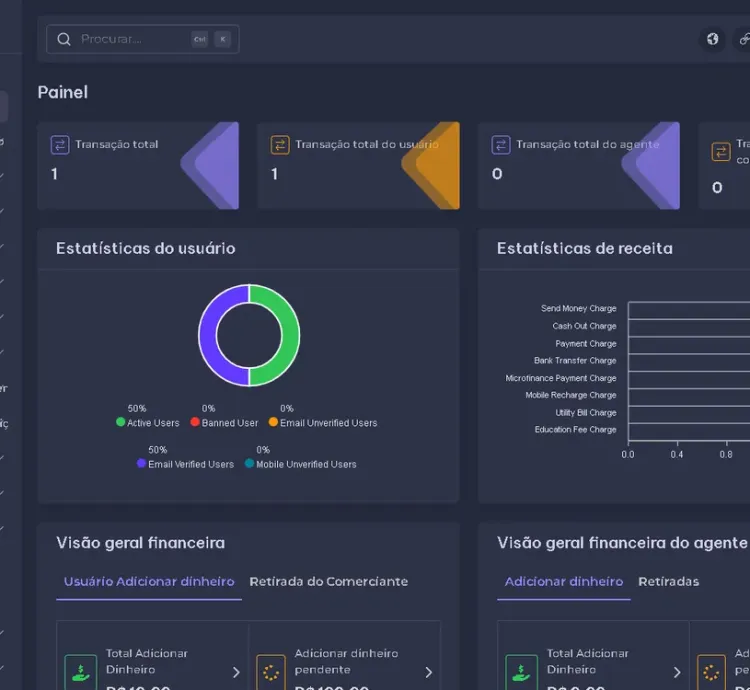Switch to Retirada do Comerciante tab
The image size is (750, 690).
pos(329,581)
